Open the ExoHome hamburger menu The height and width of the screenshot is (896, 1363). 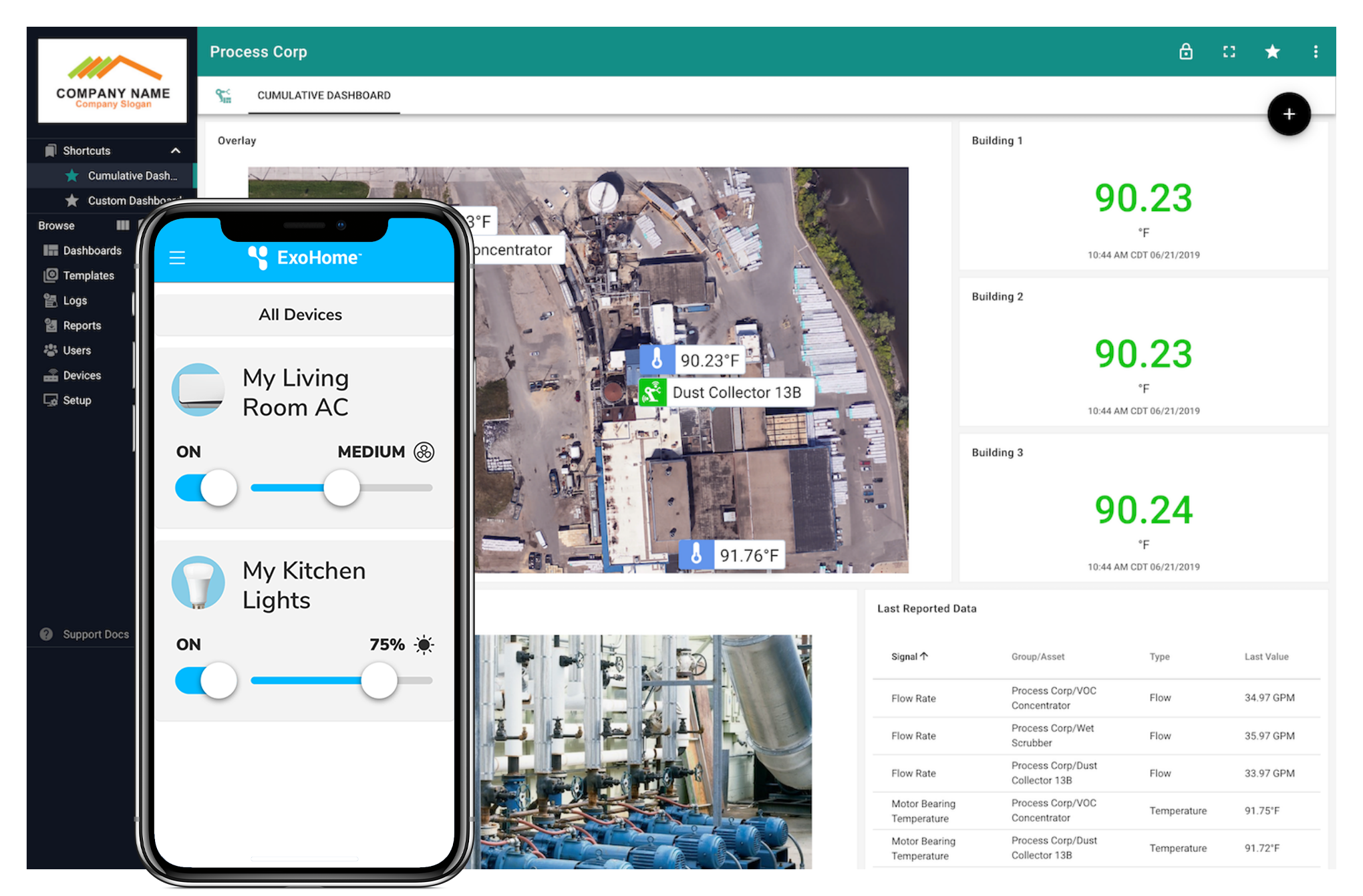click(177, 258)
